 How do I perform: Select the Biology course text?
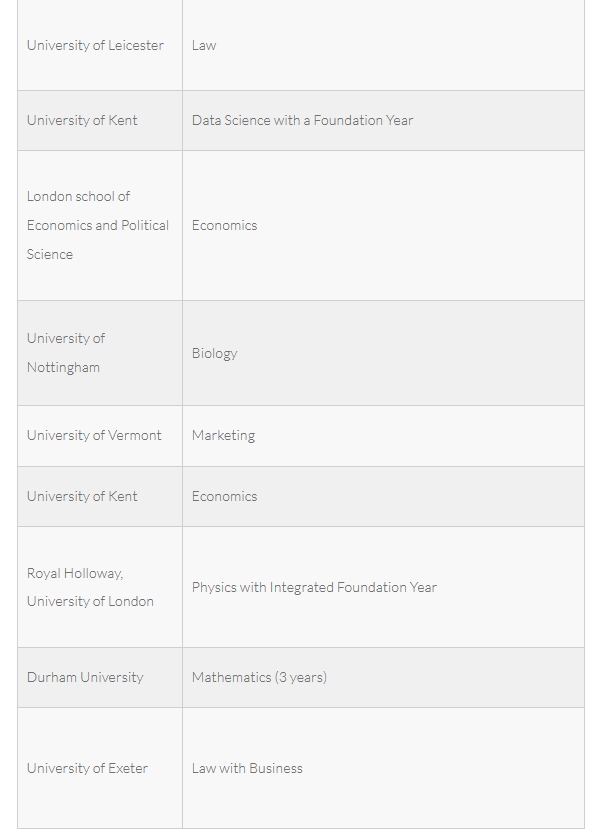tap(215, 353)
